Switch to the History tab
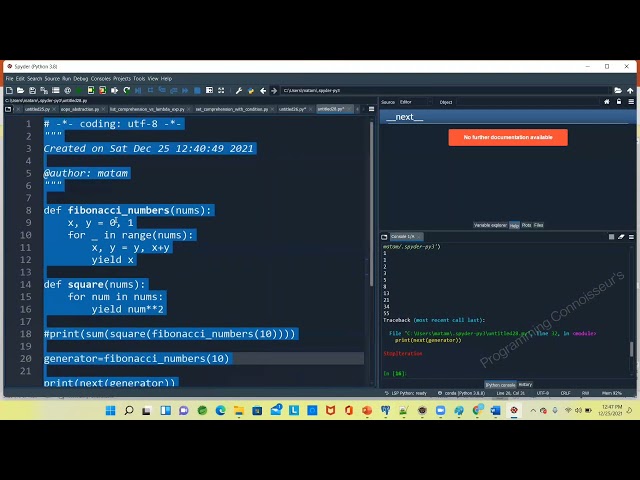 pyautogui.click(x=525, y=384)
